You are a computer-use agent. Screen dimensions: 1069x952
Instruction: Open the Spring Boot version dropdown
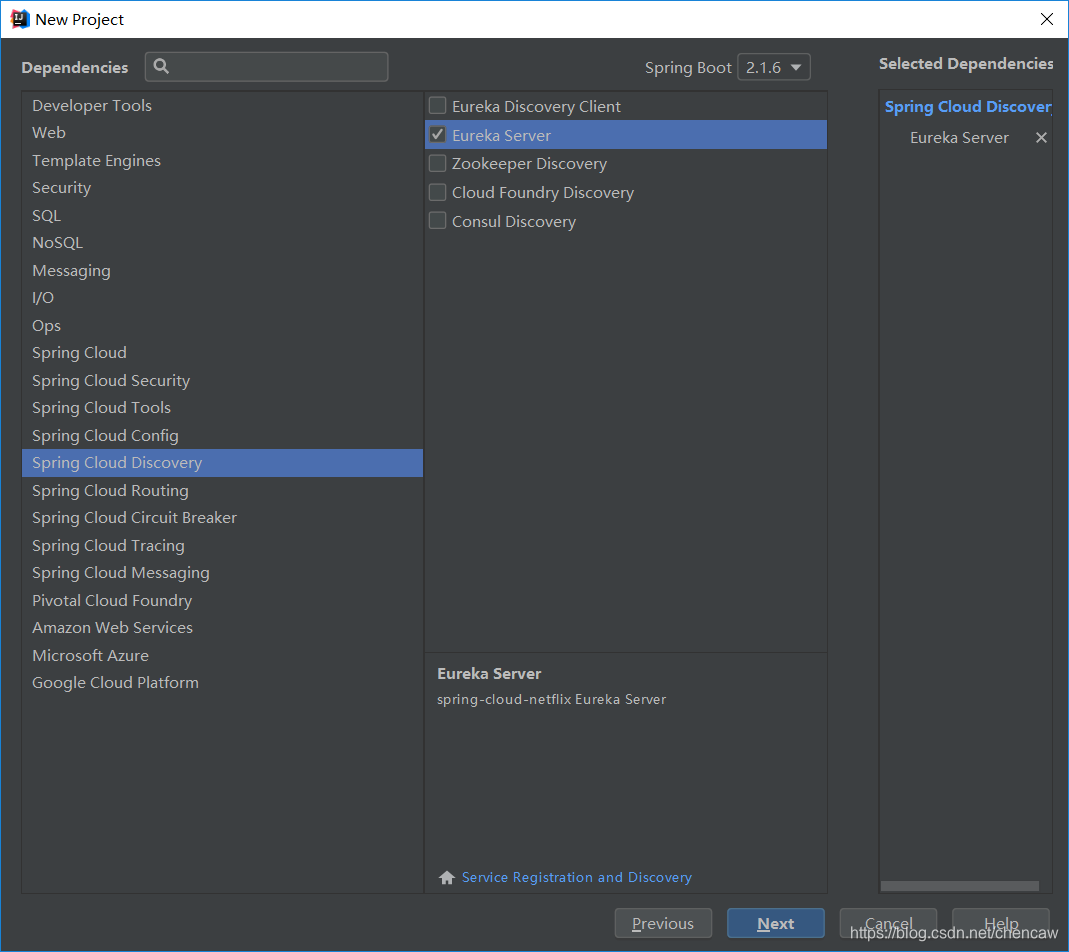point(774,68)
